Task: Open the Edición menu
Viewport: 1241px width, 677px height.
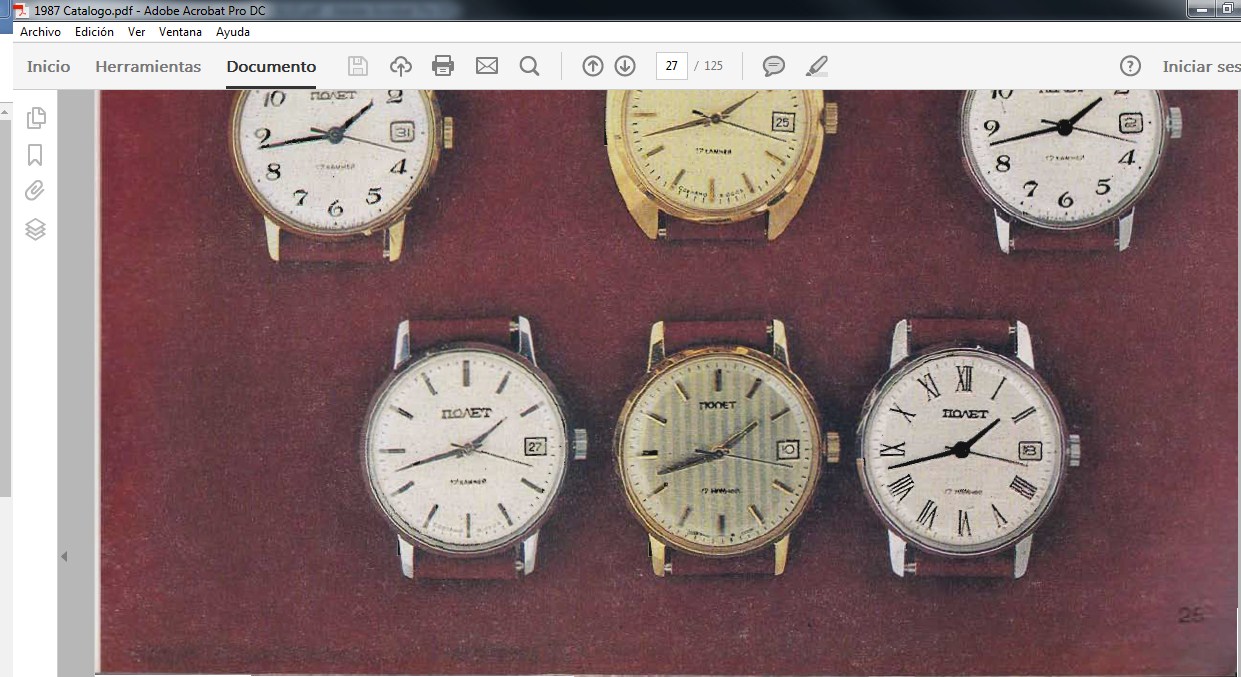Action: (94, 32)
